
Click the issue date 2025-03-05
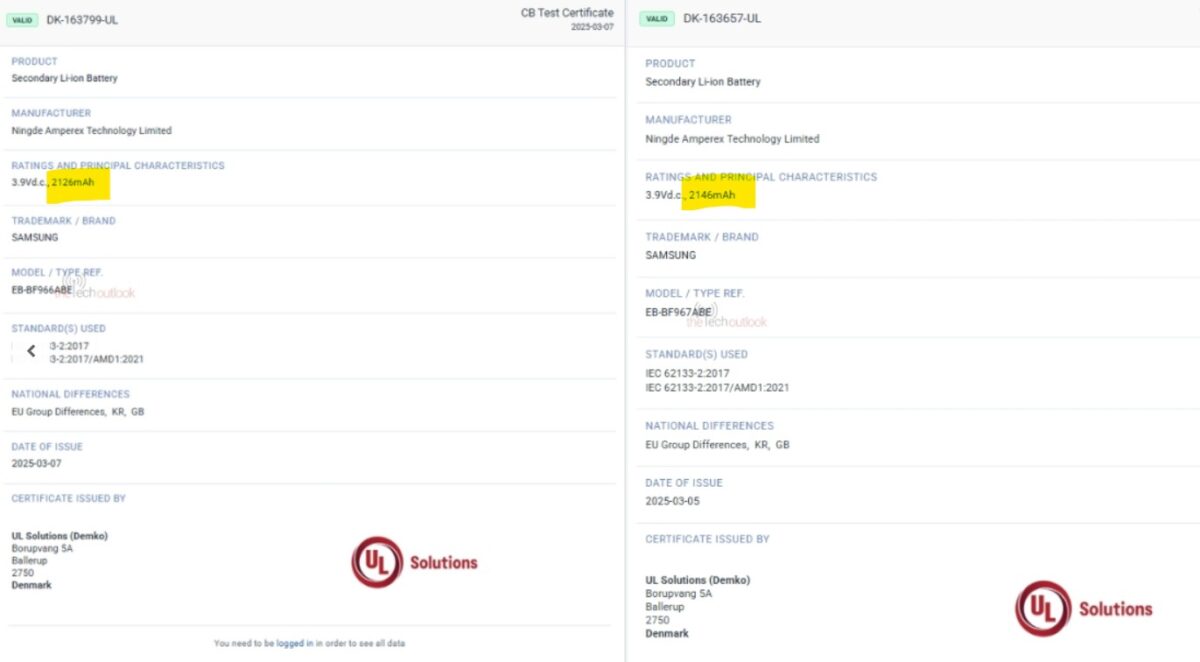pos(672,501)
